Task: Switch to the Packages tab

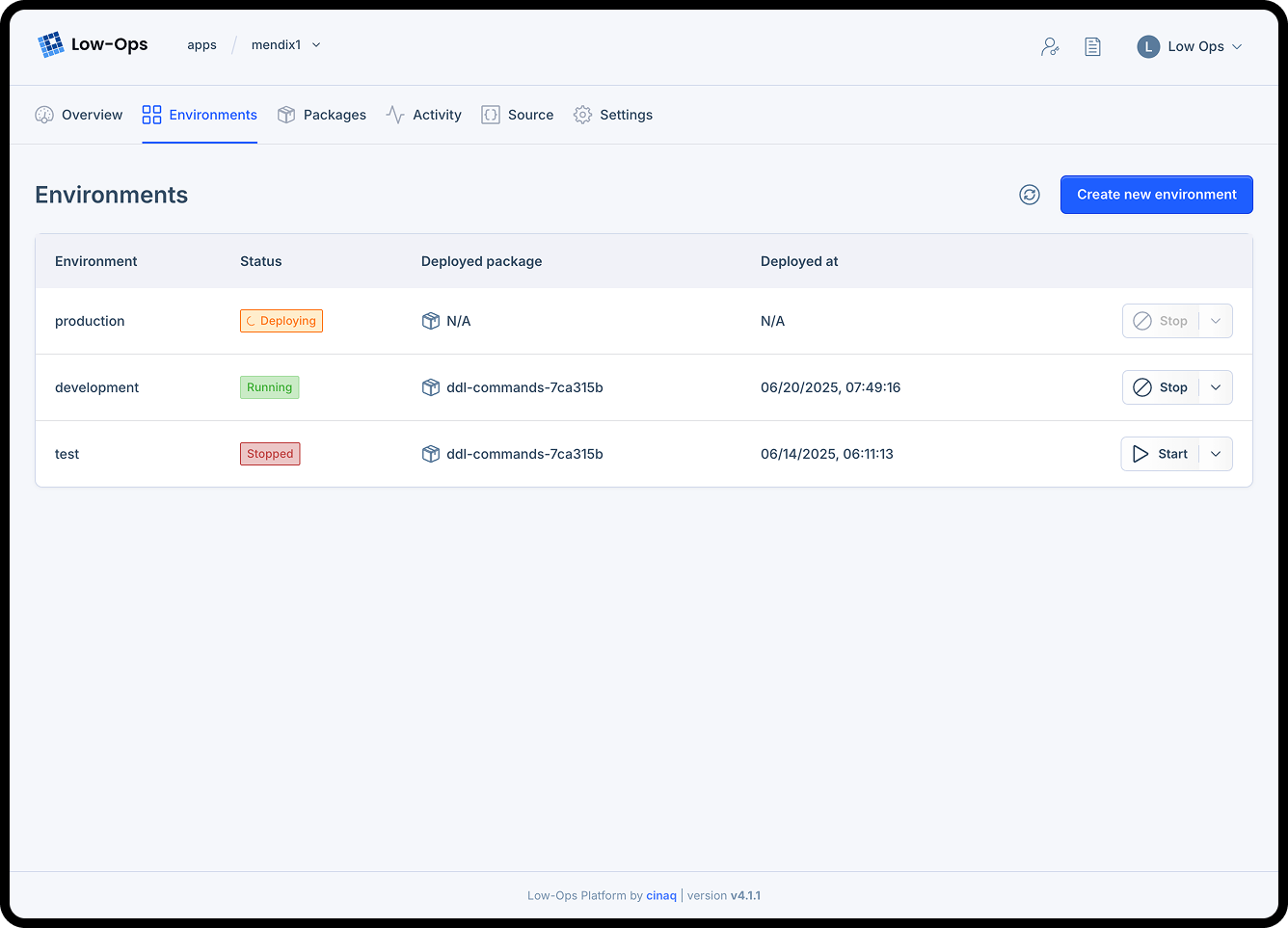Action: click(322, 114)
